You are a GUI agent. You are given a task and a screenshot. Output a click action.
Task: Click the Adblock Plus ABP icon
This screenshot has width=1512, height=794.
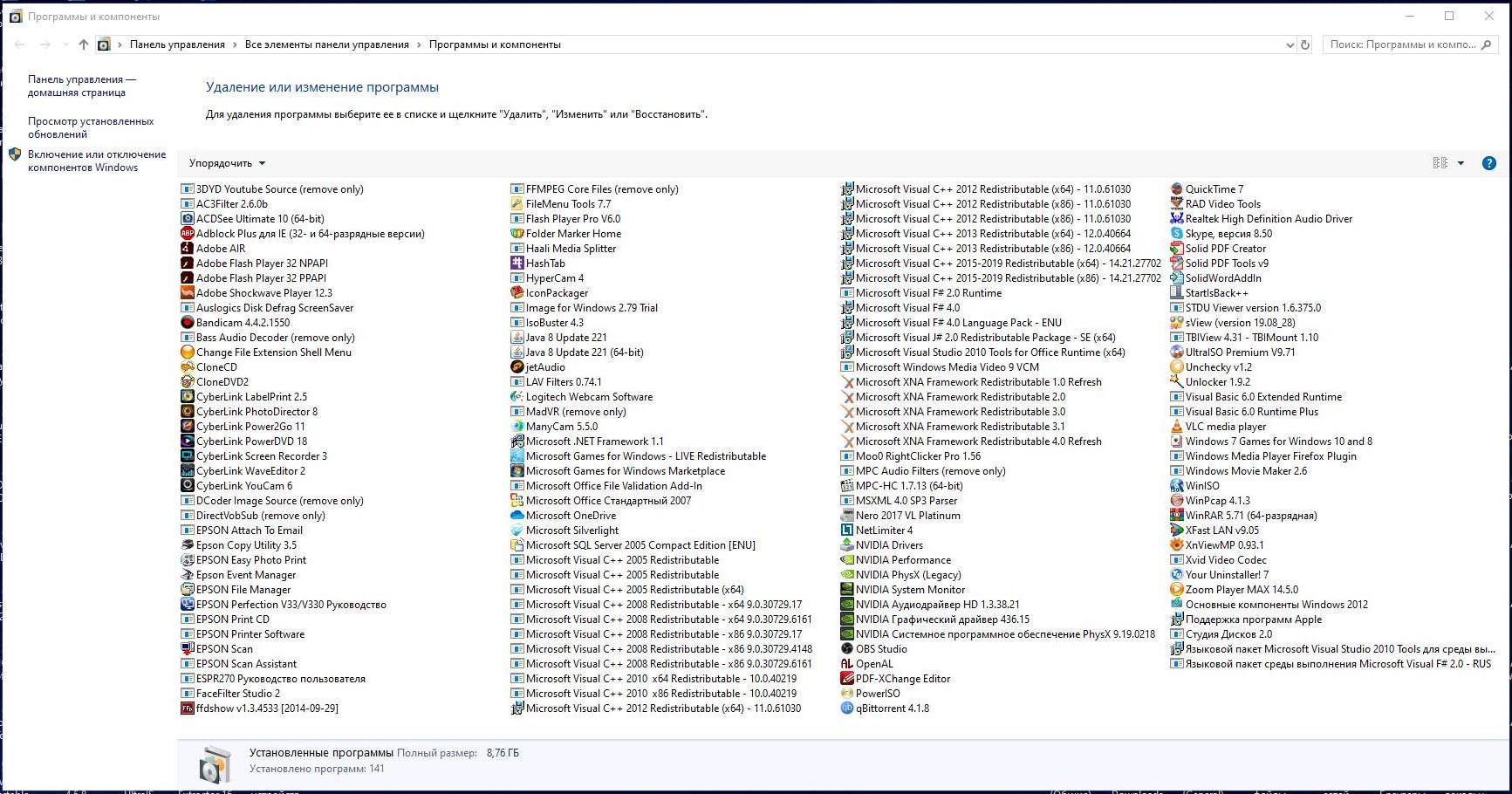point(187,234)
